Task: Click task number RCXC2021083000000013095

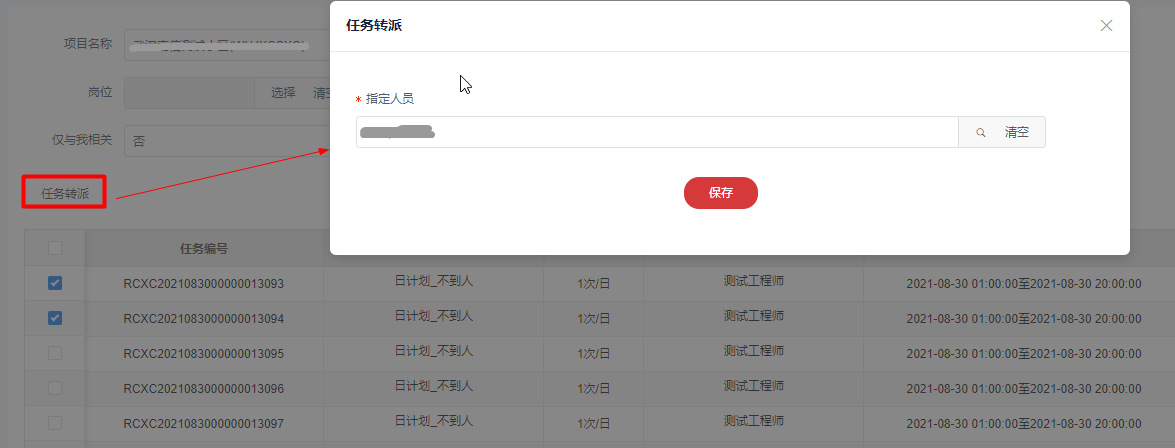Action: (204, 353)
